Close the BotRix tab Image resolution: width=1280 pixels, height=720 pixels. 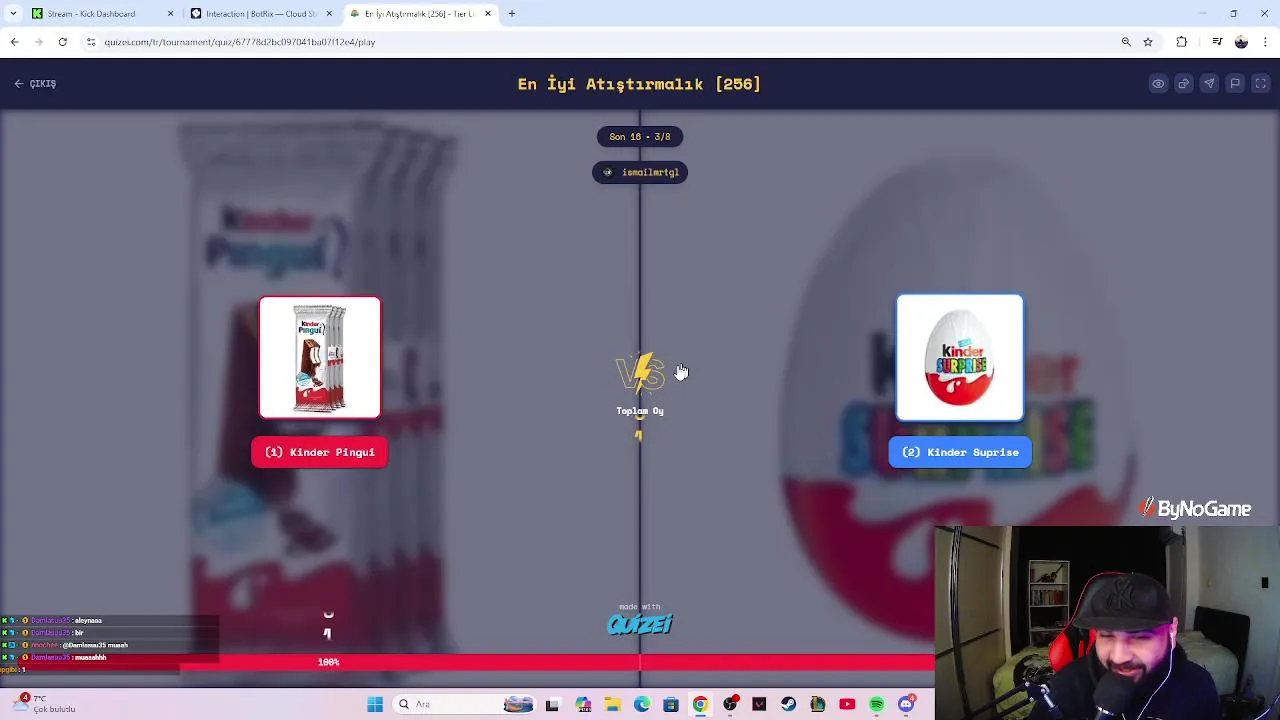pos(329,14)
